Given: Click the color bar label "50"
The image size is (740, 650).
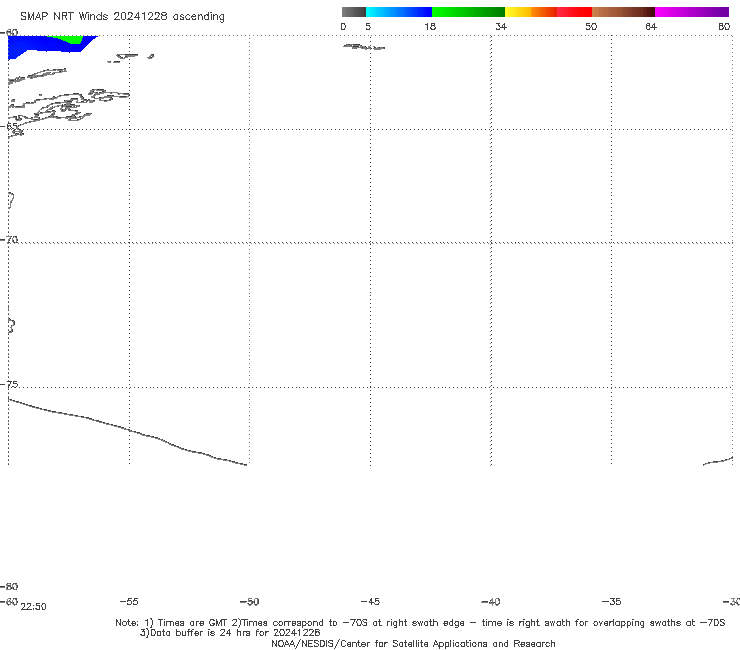Looking at the screenshot, I should pos(591,26).
